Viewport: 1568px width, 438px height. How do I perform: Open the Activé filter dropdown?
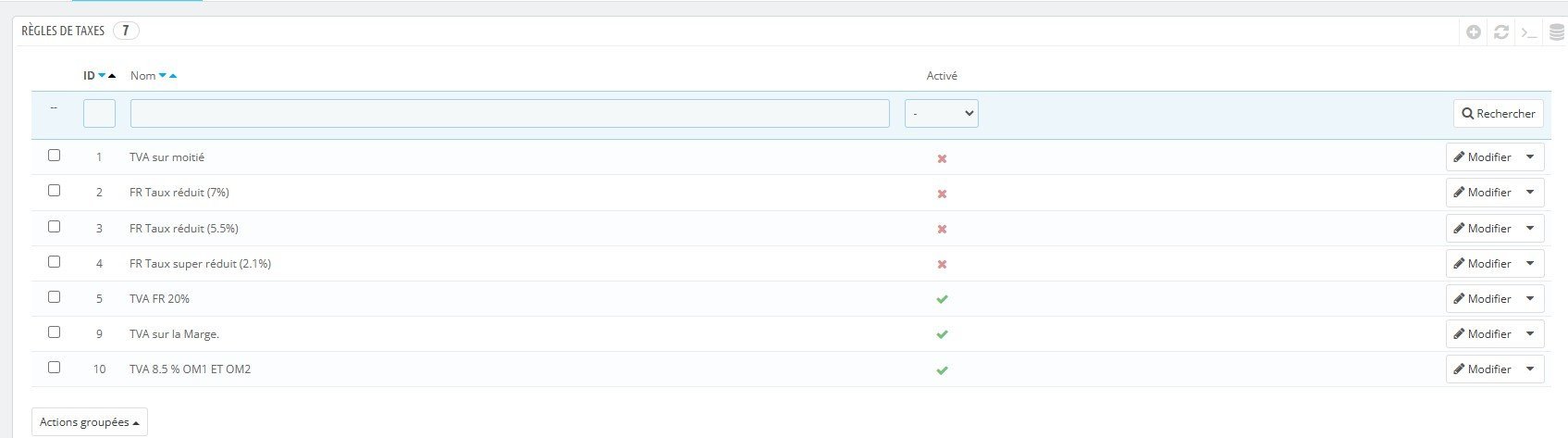pyautogui.click(x=942, y=113)
